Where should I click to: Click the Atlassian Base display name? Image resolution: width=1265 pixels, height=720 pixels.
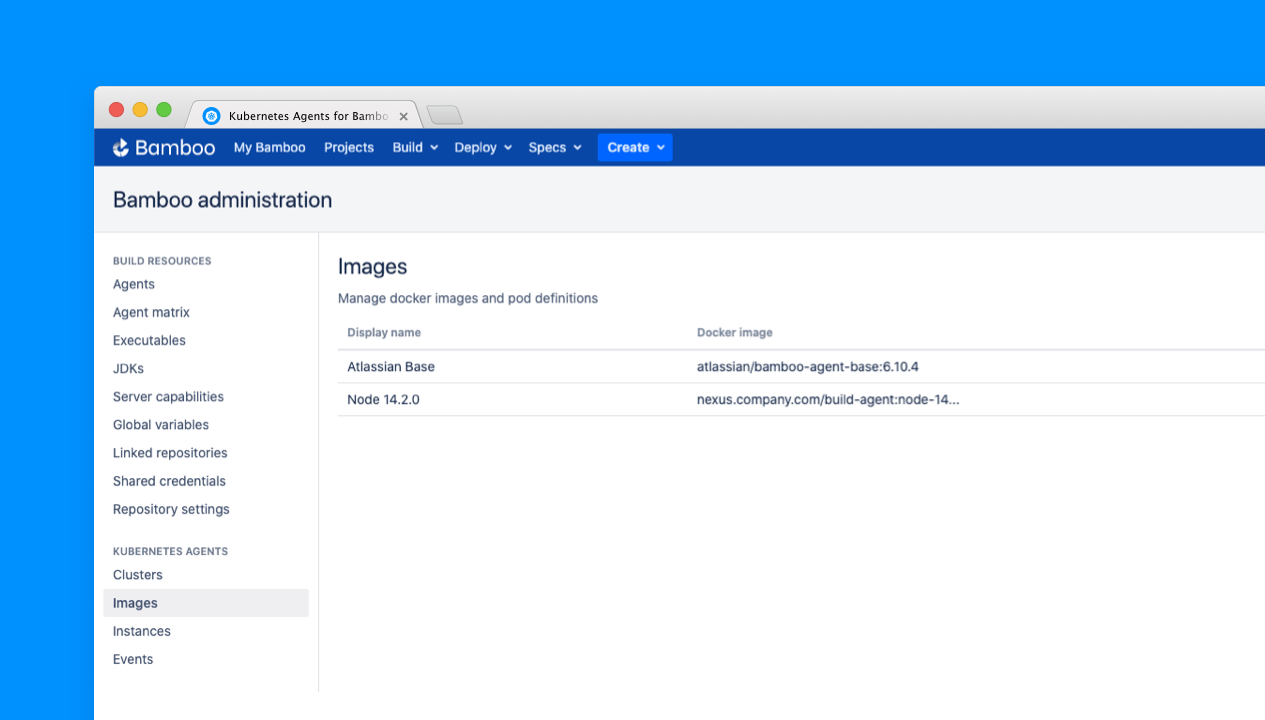(391, 366)
